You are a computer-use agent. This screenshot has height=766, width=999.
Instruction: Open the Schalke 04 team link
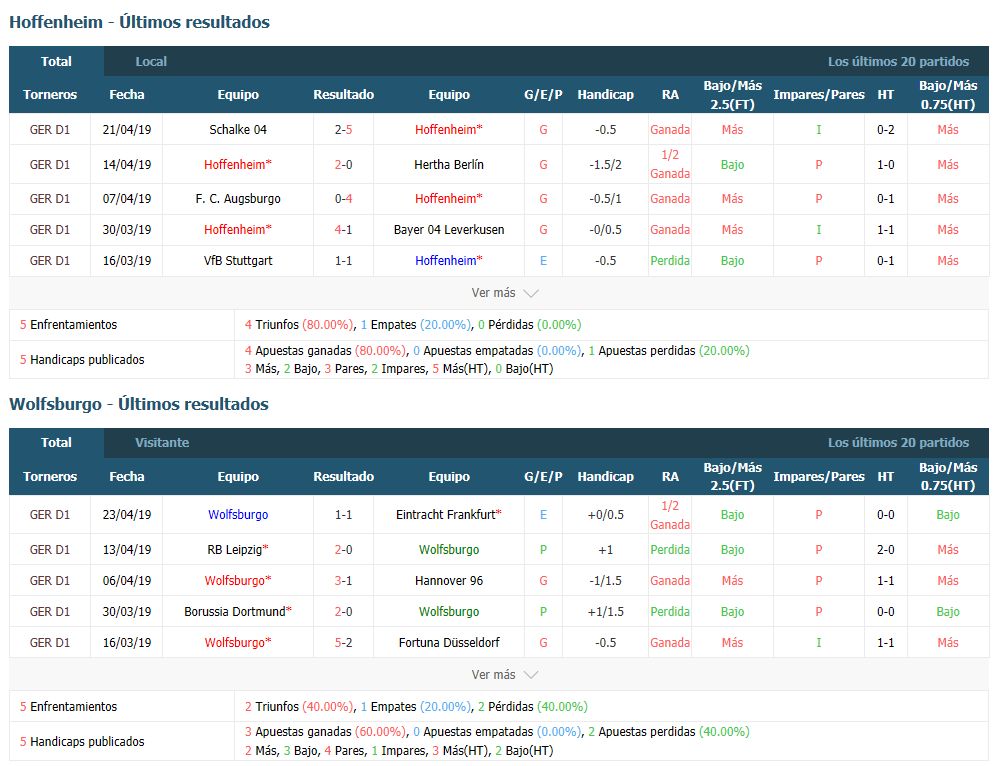(238, 130)
